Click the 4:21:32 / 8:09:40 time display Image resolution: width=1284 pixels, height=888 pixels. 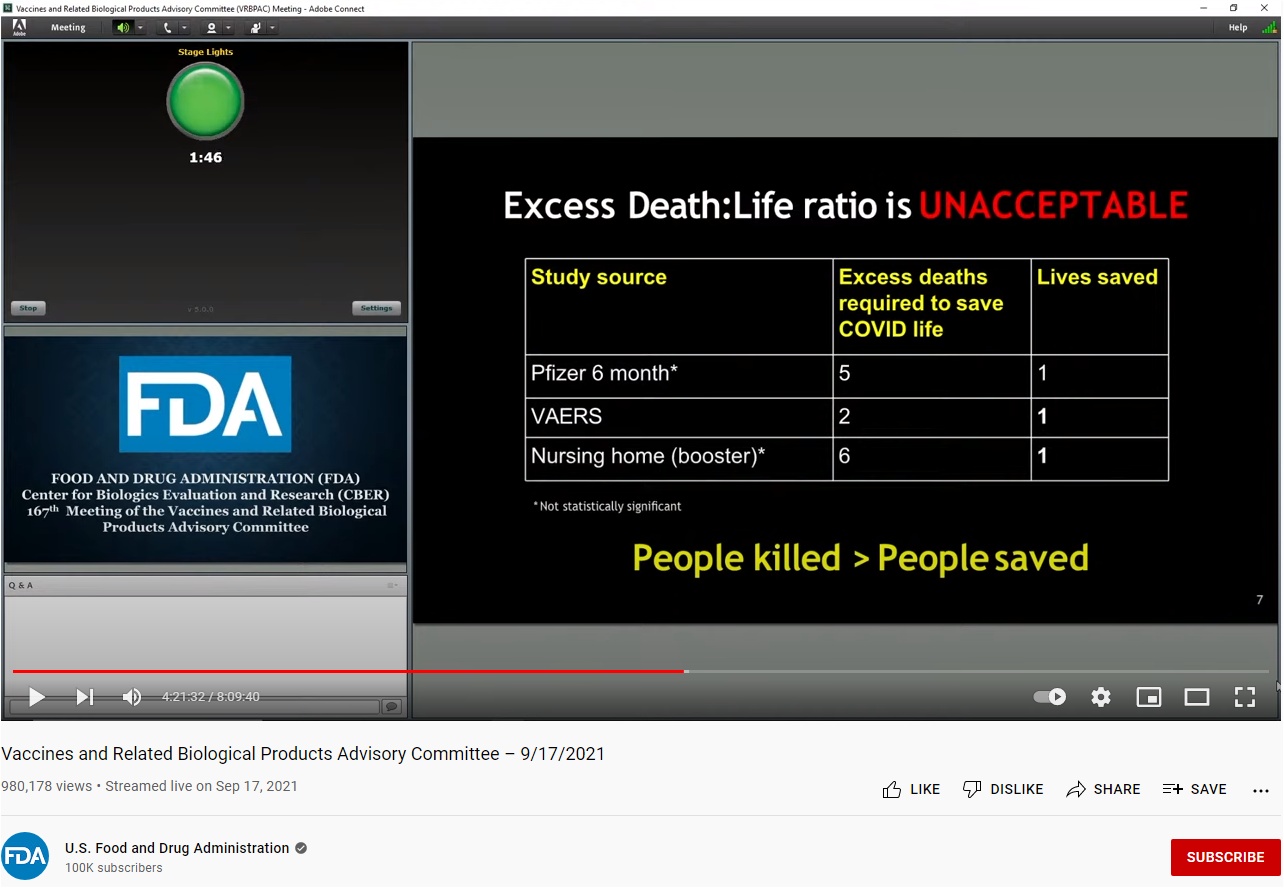pos(211,697)
